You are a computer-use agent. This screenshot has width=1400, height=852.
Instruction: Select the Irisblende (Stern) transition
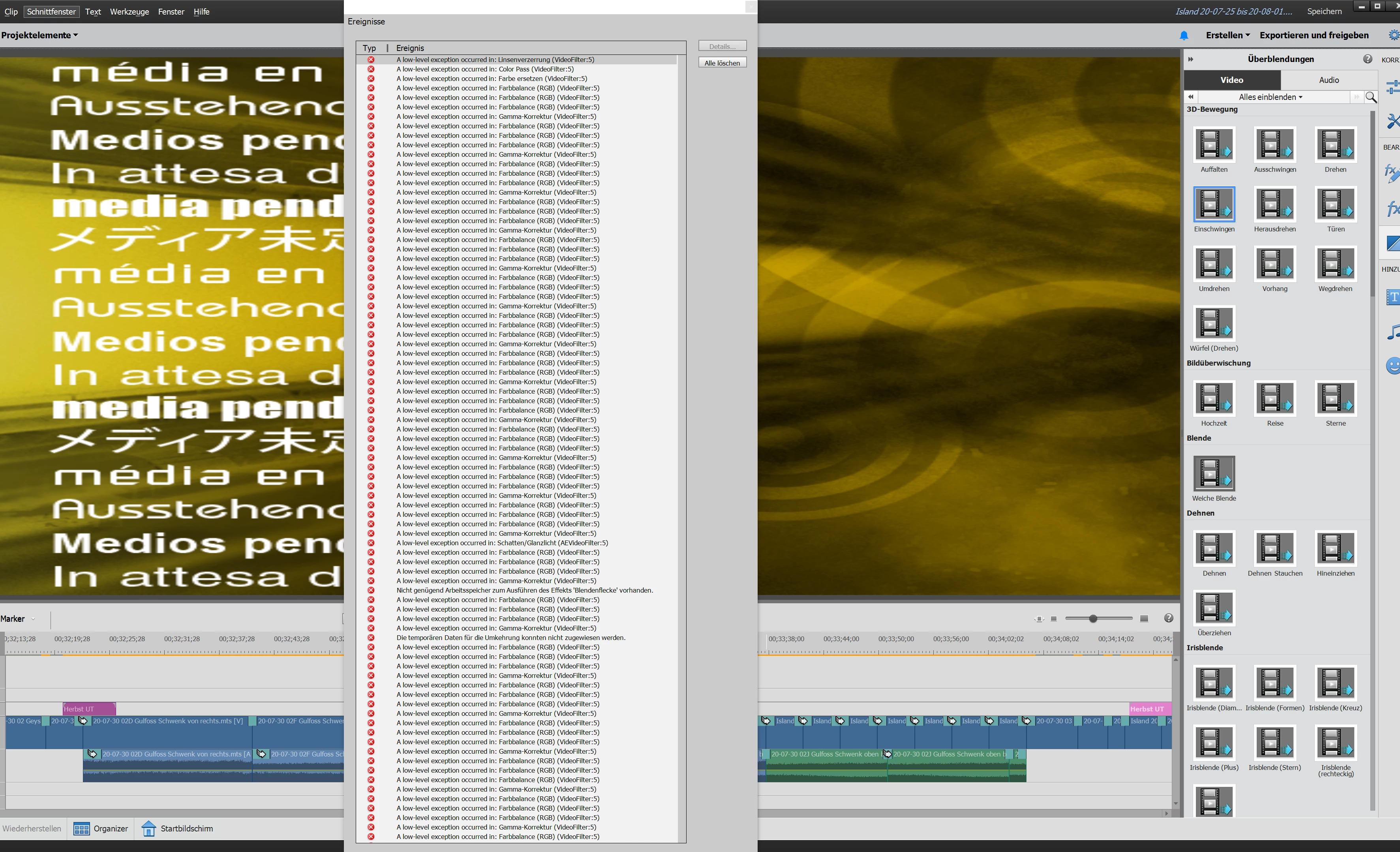[x=1274, y=742]
